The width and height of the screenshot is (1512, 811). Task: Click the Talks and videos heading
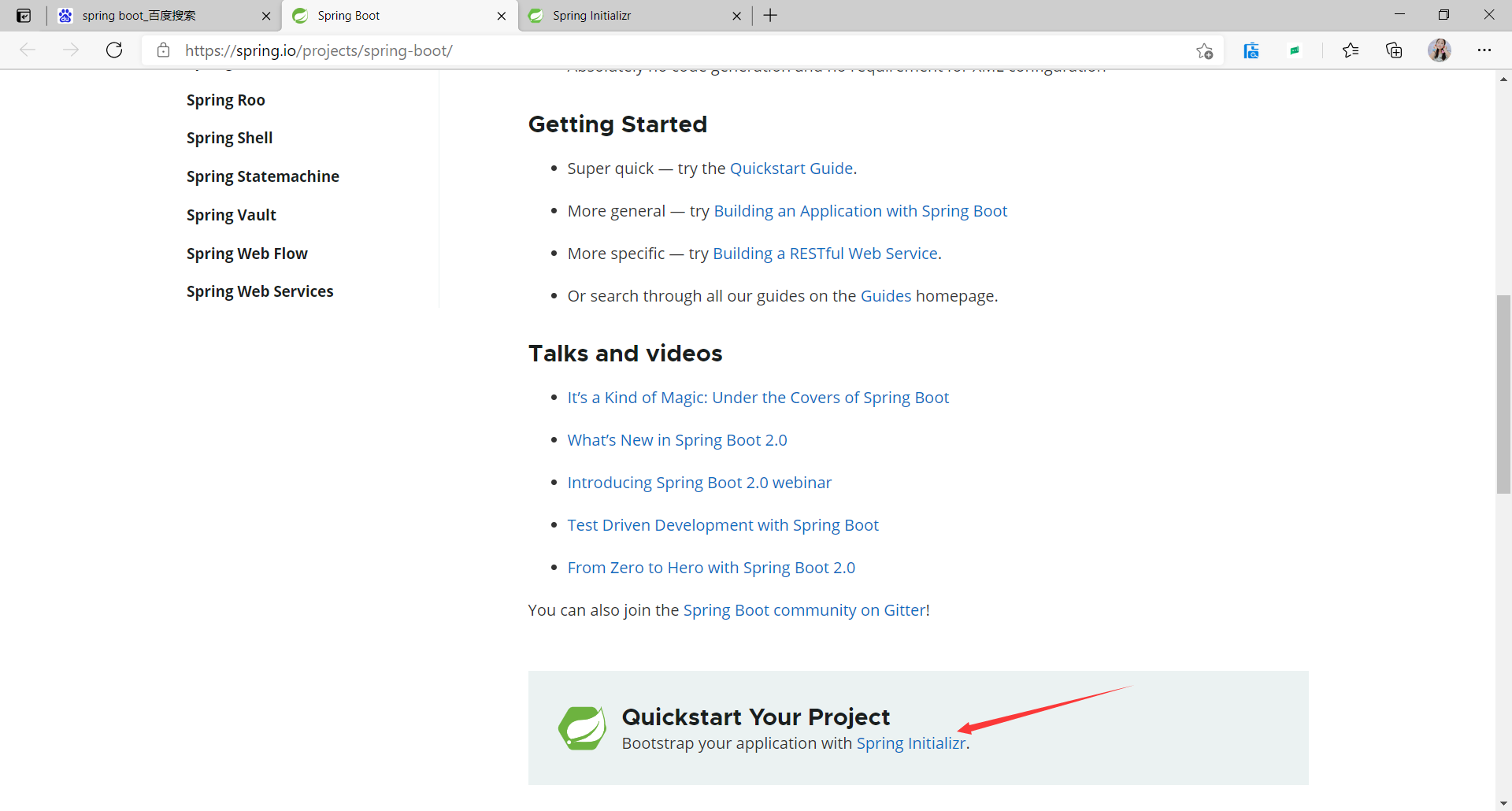tap(625, 354)
